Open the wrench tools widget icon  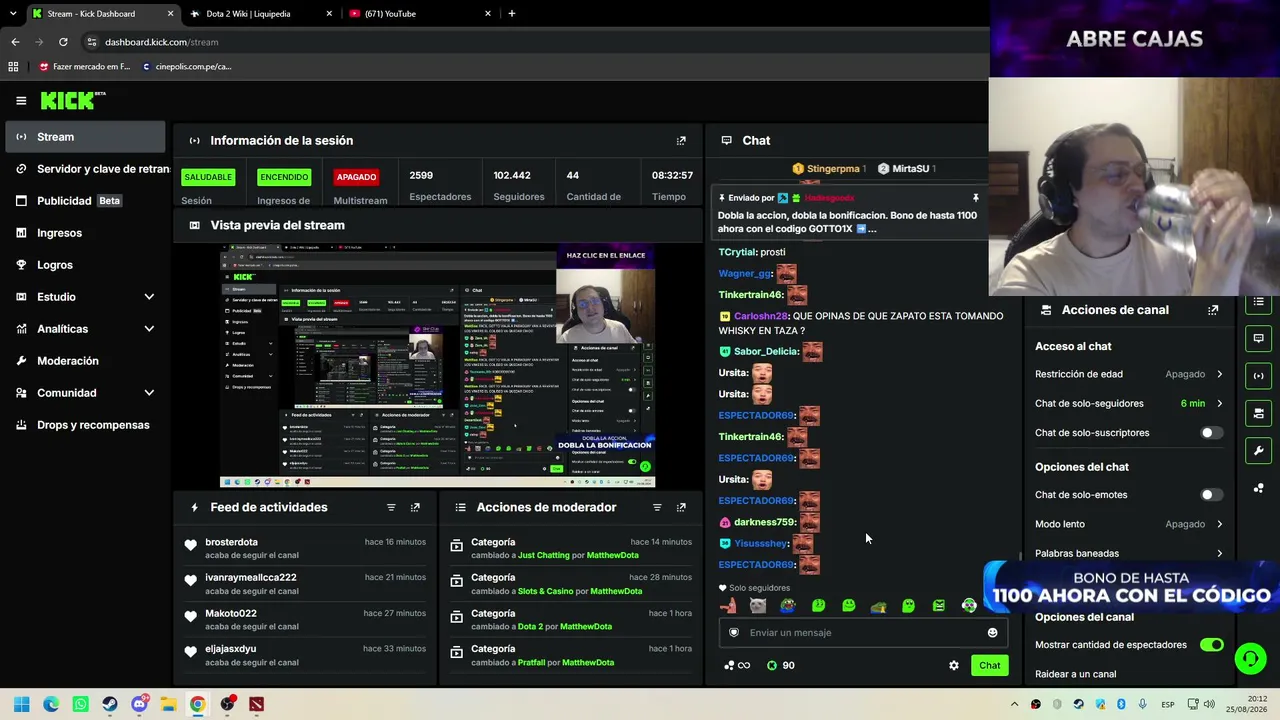pyautogui.click(x=1258, y=450)
